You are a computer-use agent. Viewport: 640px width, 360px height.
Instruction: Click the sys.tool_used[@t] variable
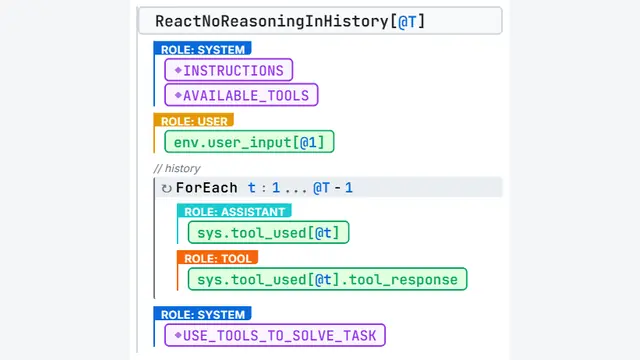tap(269, 233)
